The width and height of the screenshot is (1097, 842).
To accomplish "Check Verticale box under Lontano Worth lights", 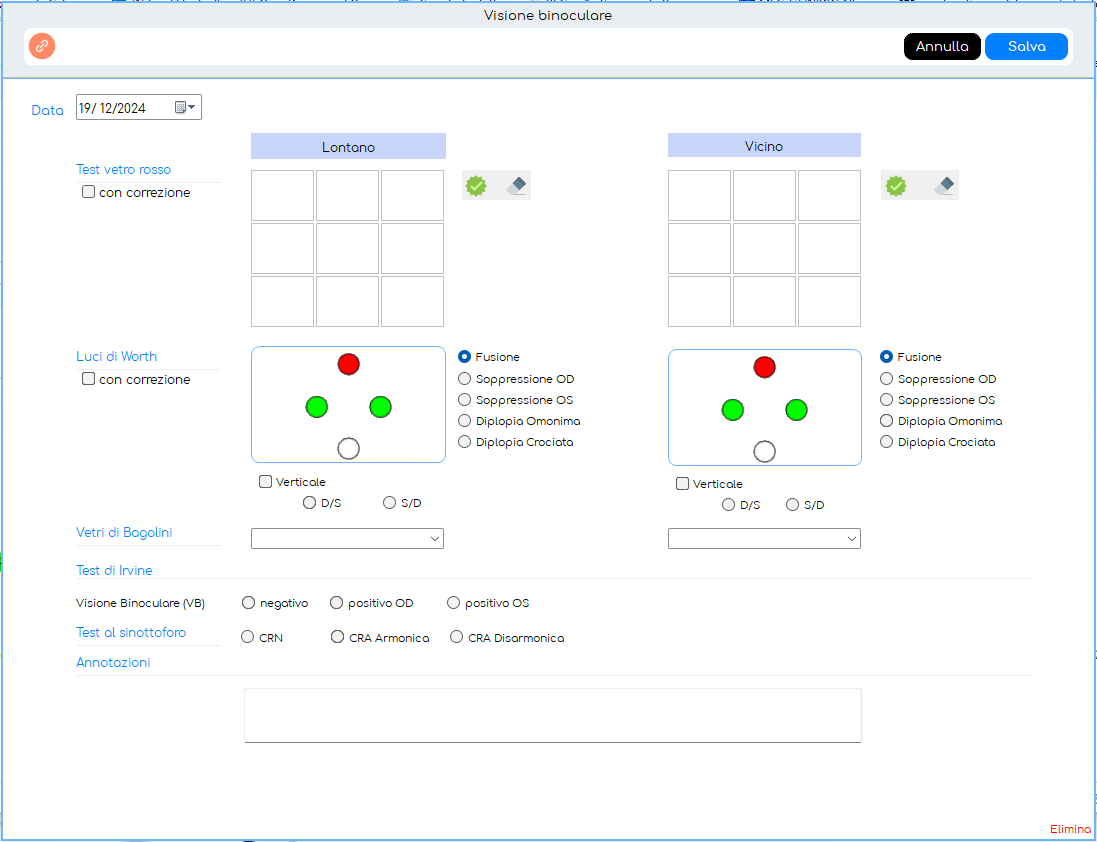I will pyautogui.click(x=266, y=482).
